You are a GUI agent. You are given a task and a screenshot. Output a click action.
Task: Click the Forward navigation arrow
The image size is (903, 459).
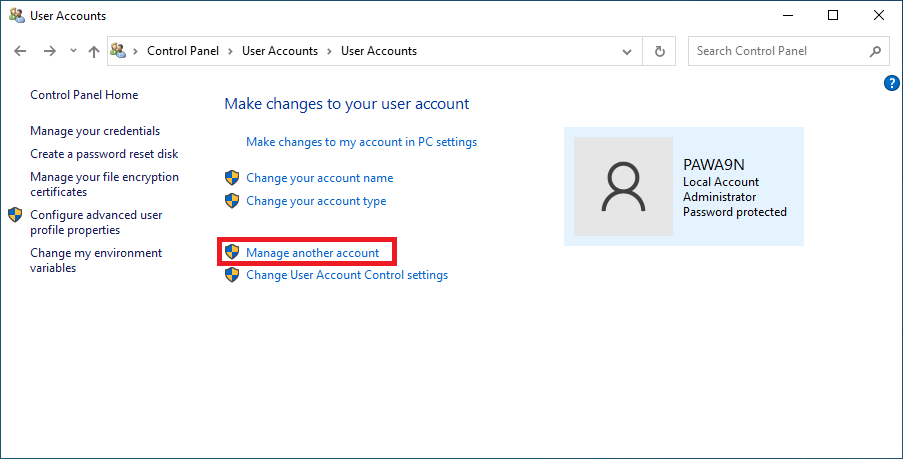pyautogui.click(x=49, y=51)
